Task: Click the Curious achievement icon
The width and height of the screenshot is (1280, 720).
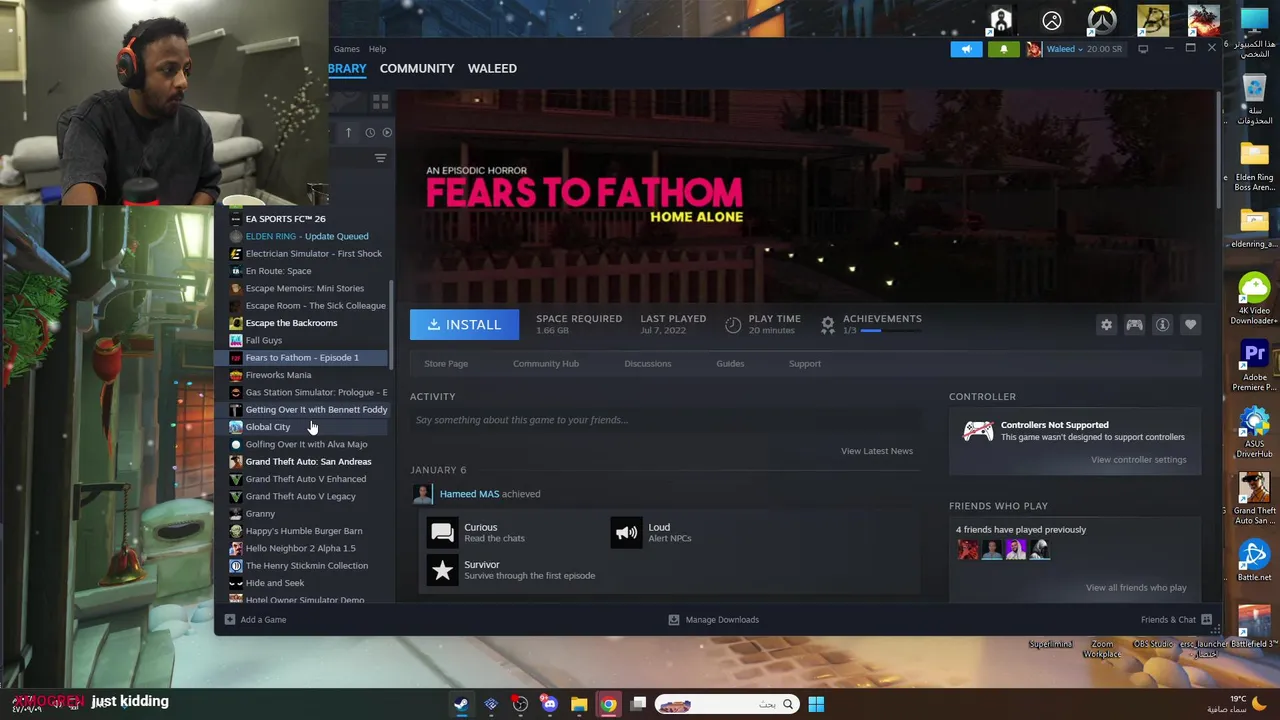Action: click(x=442, y=532)
